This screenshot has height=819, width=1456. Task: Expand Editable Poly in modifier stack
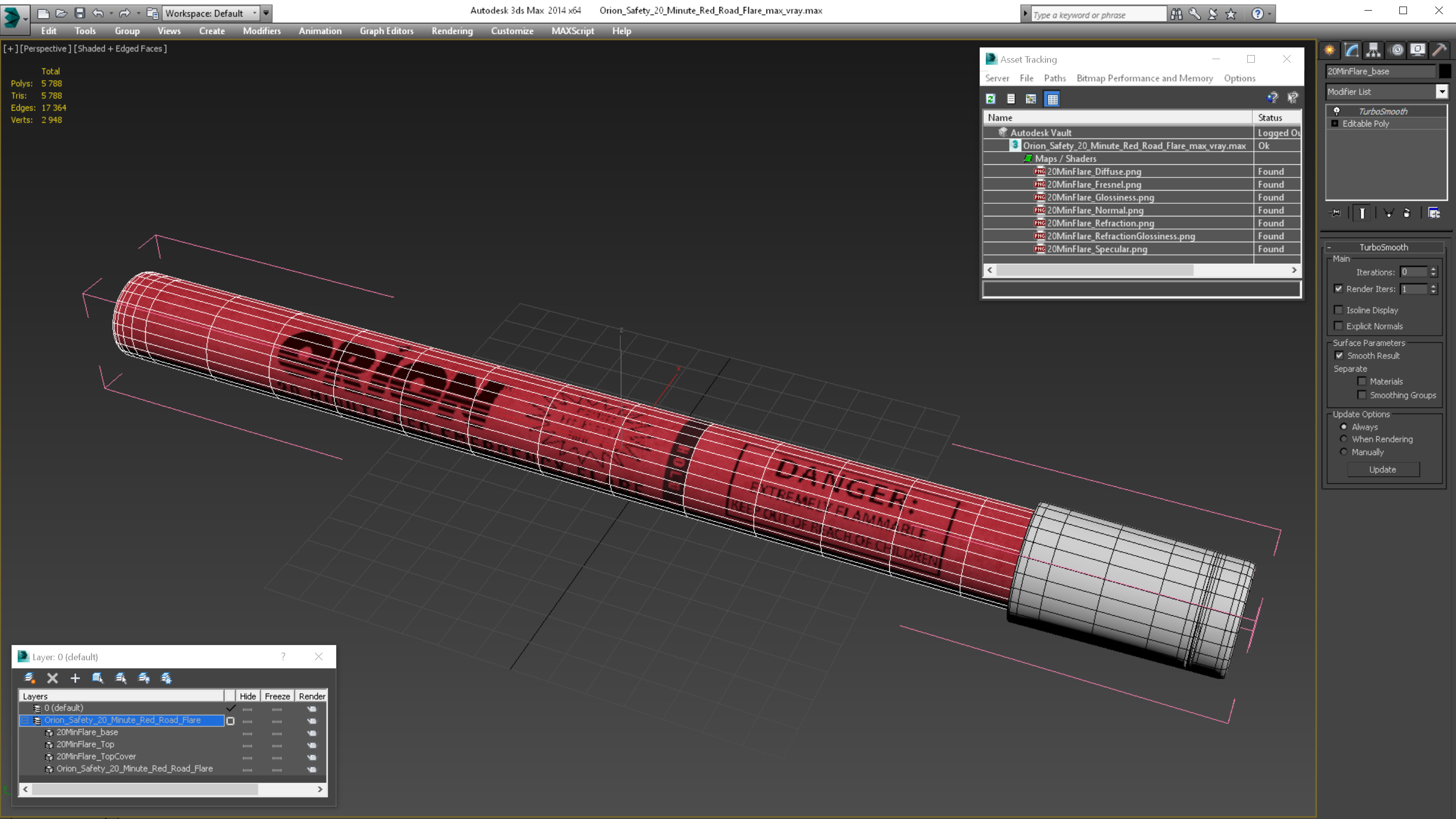click(x=1335, y=123)
